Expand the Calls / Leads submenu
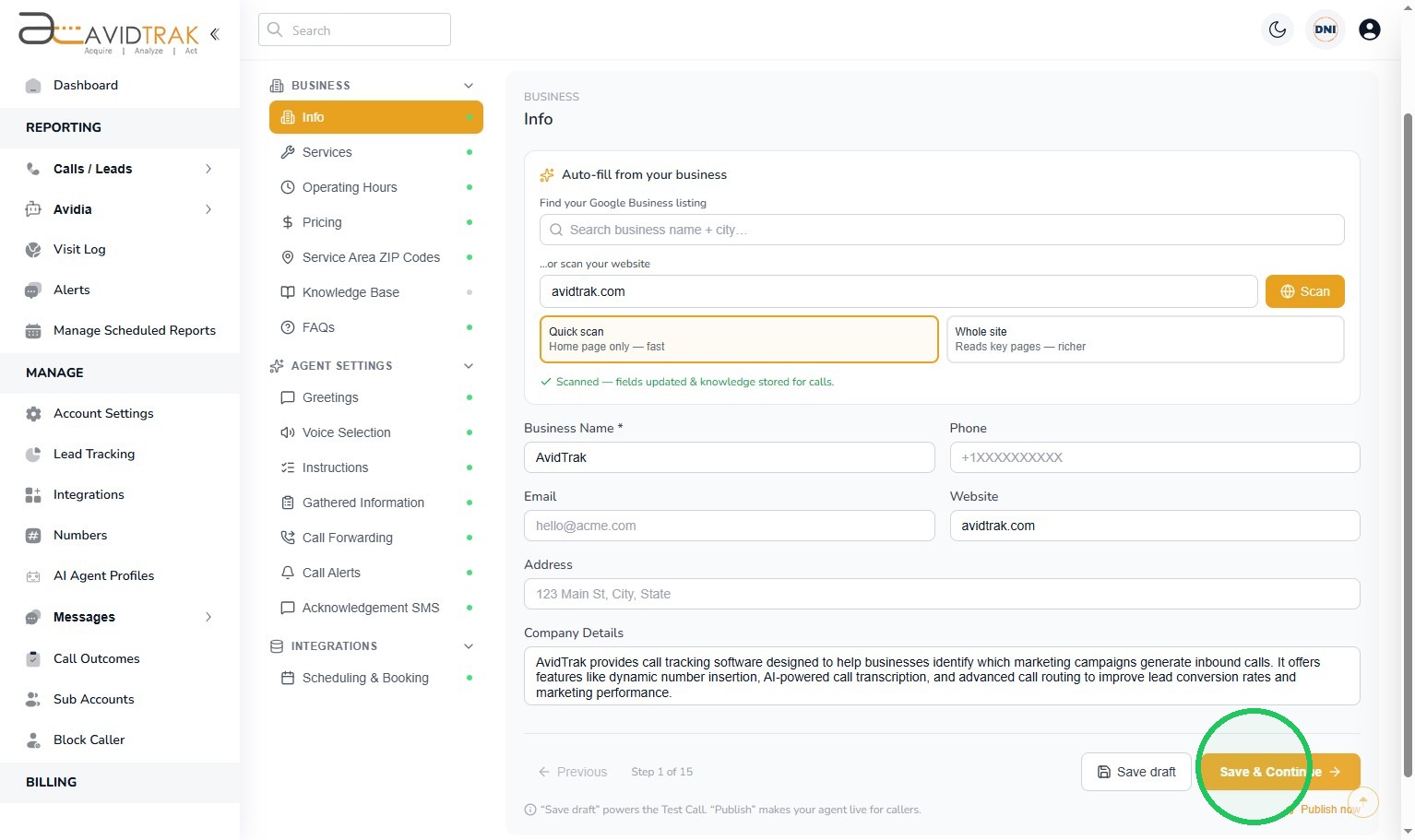 tap(208, 169)
